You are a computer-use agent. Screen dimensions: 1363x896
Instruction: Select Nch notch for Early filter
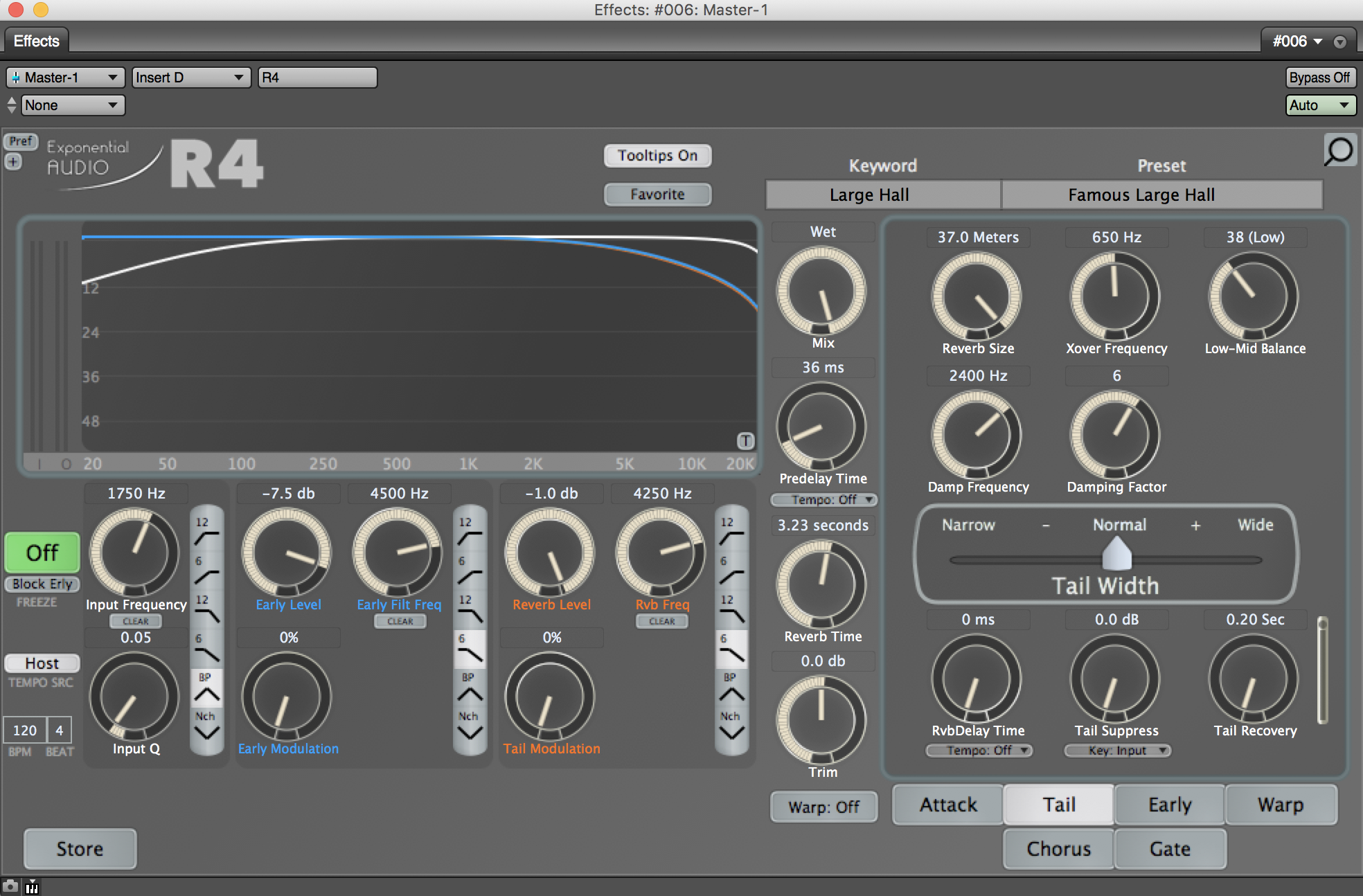pos(470,726)
